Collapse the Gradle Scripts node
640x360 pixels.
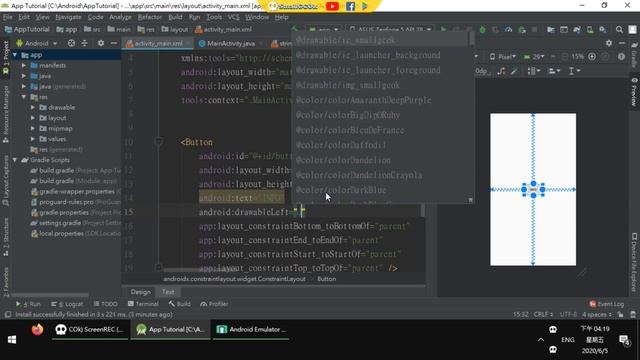click(x=15, y=160)
